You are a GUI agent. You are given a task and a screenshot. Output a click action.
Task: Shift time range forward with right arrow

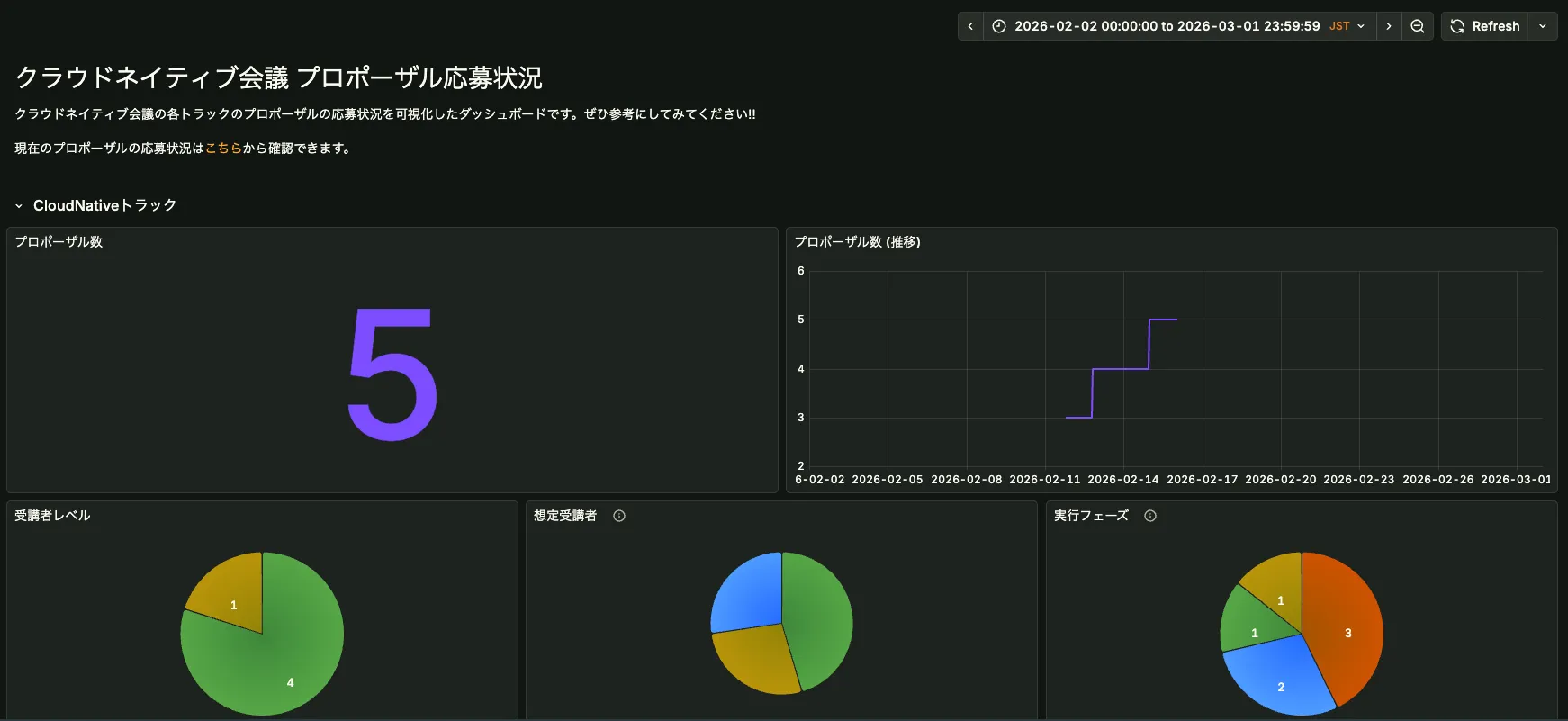tap(1389, 26)
